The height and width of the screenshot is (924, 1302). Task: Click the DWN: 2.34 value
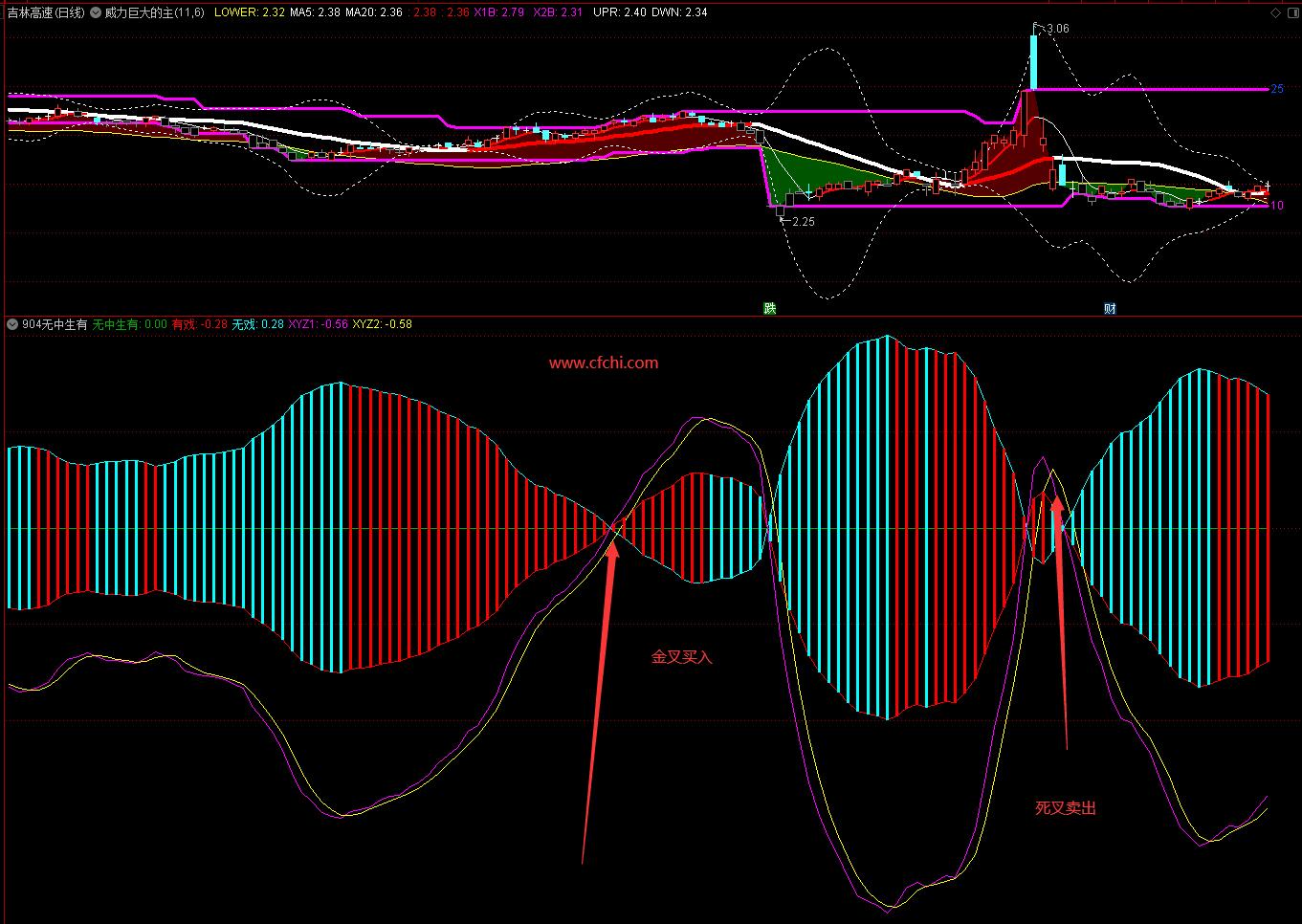point(680,12)
